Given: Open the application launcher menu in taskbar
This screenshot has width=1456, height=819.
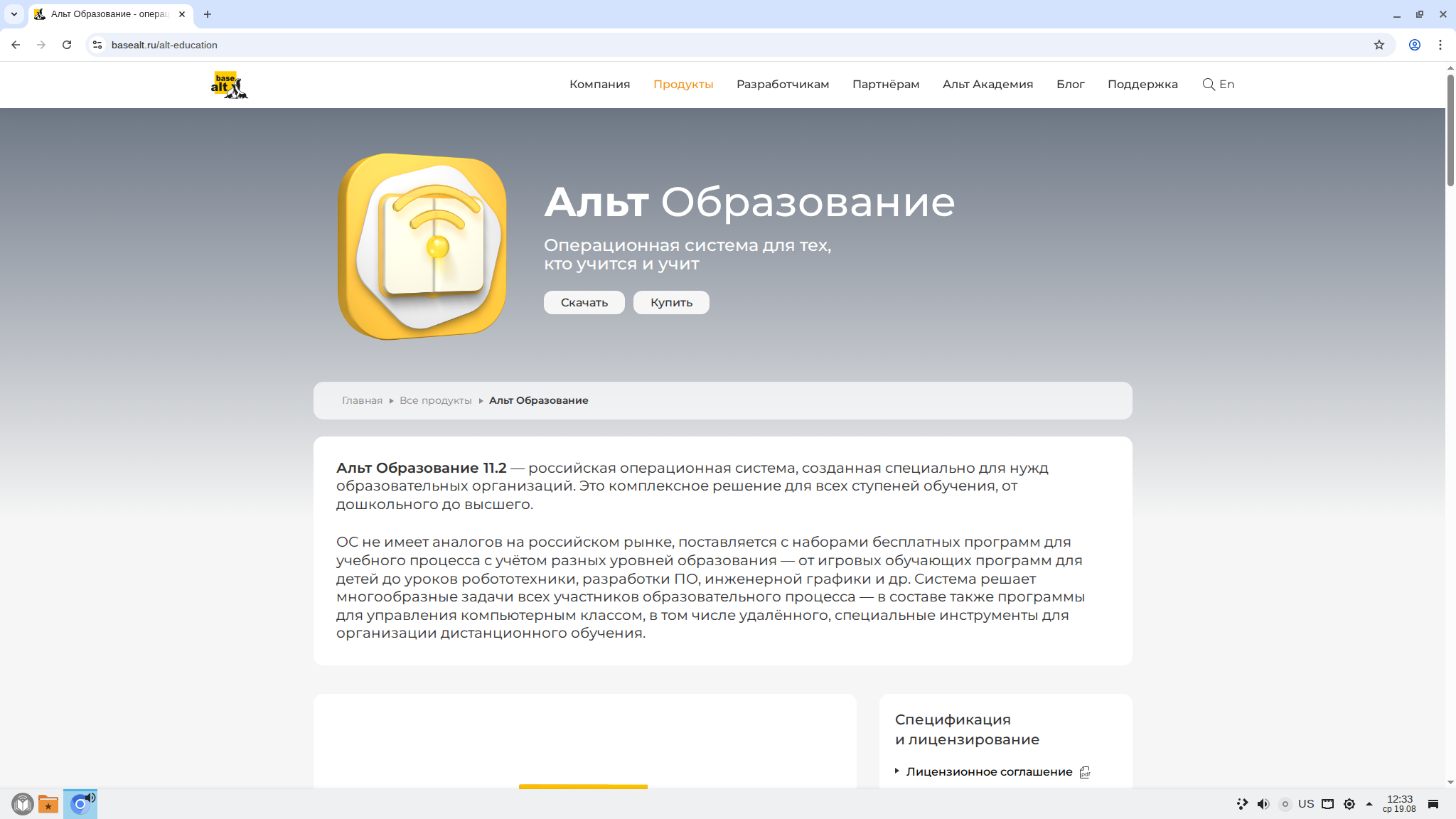Looking at the screenshot, I should pos(23,804).
